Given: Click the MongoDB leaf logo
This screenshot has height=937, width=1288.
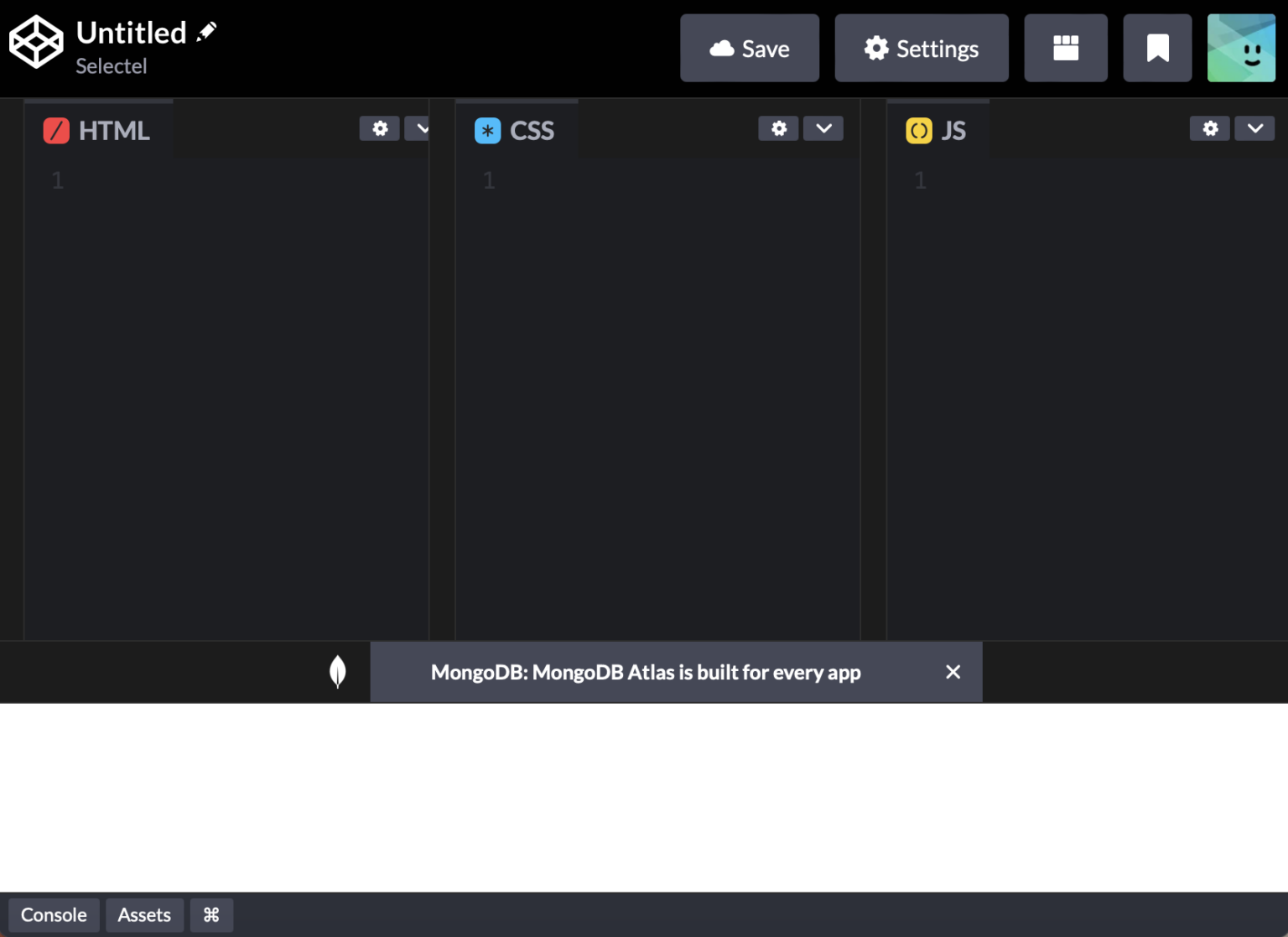Looking at the screenshot, I should 338,671.
